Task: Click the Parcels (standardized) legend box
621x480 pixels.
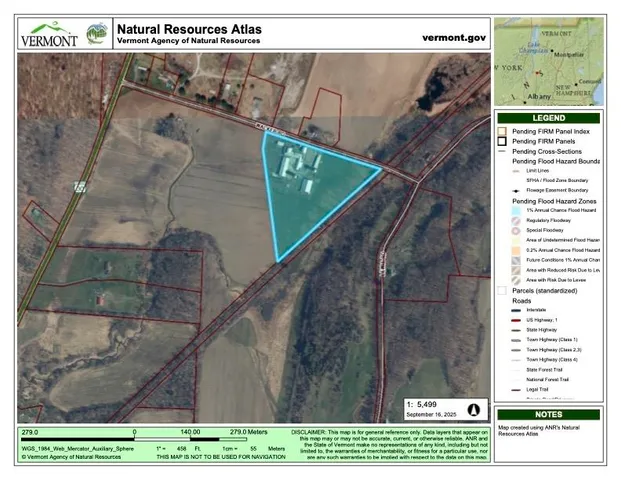Action: click(x=502, y=290)
